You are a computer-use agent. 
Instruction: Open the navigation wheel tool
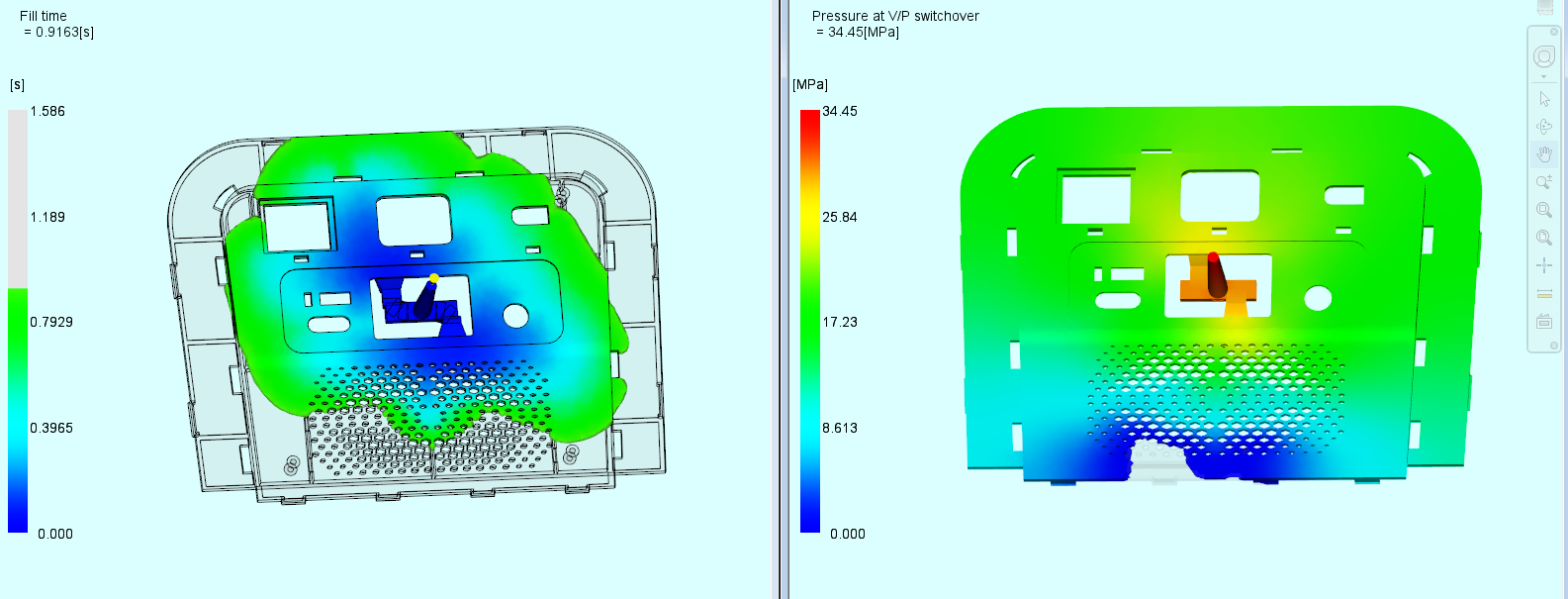click(x=1544, y=56)
